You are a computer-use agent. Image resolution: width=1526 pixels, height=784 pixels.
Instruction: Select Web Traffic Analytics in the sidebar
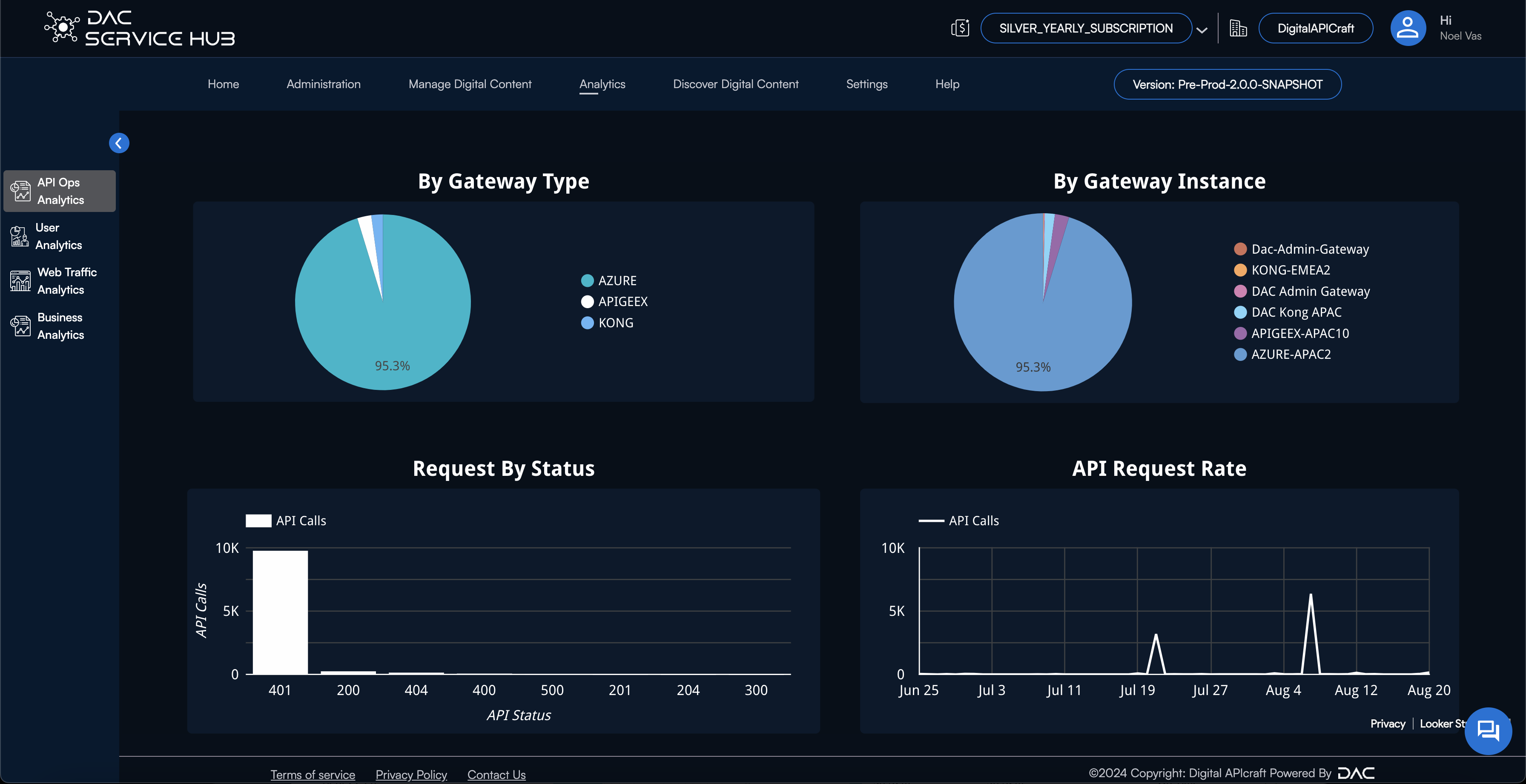coord(59,280)
